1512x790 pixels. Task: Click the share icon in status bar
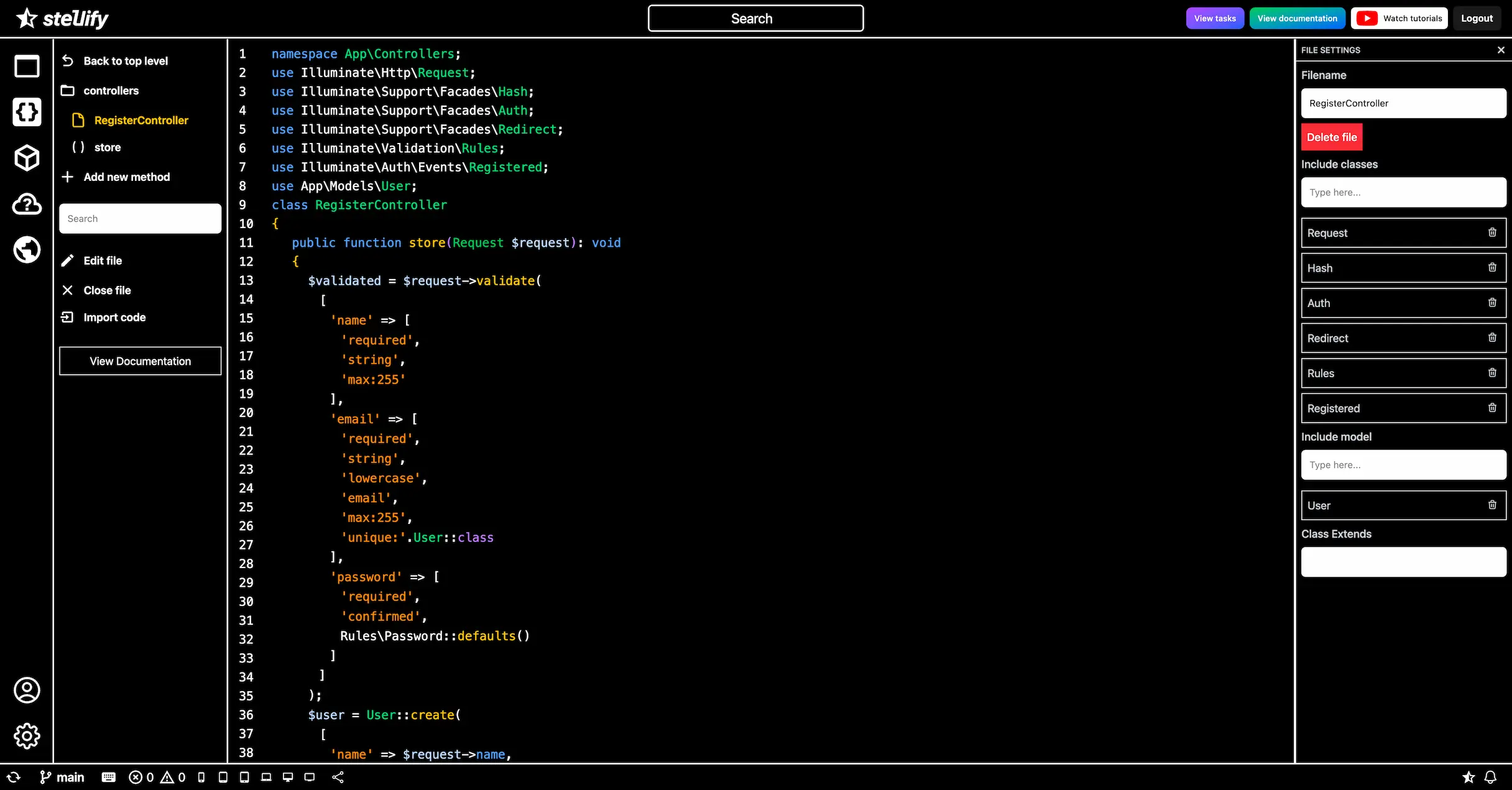click(x=338, y=777)
